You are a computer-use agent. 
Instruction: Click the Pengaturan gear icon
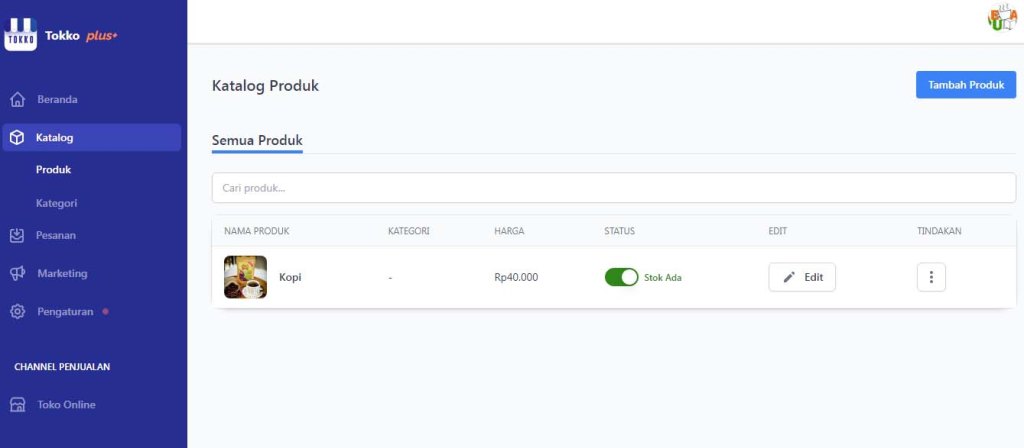click(16, 311)
